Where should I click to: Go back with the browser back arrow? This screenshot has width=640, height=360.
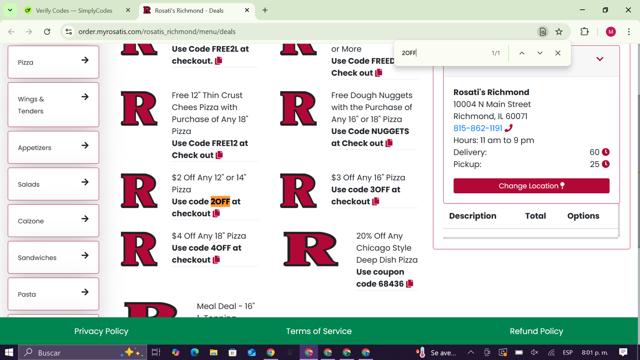[11, 31]
